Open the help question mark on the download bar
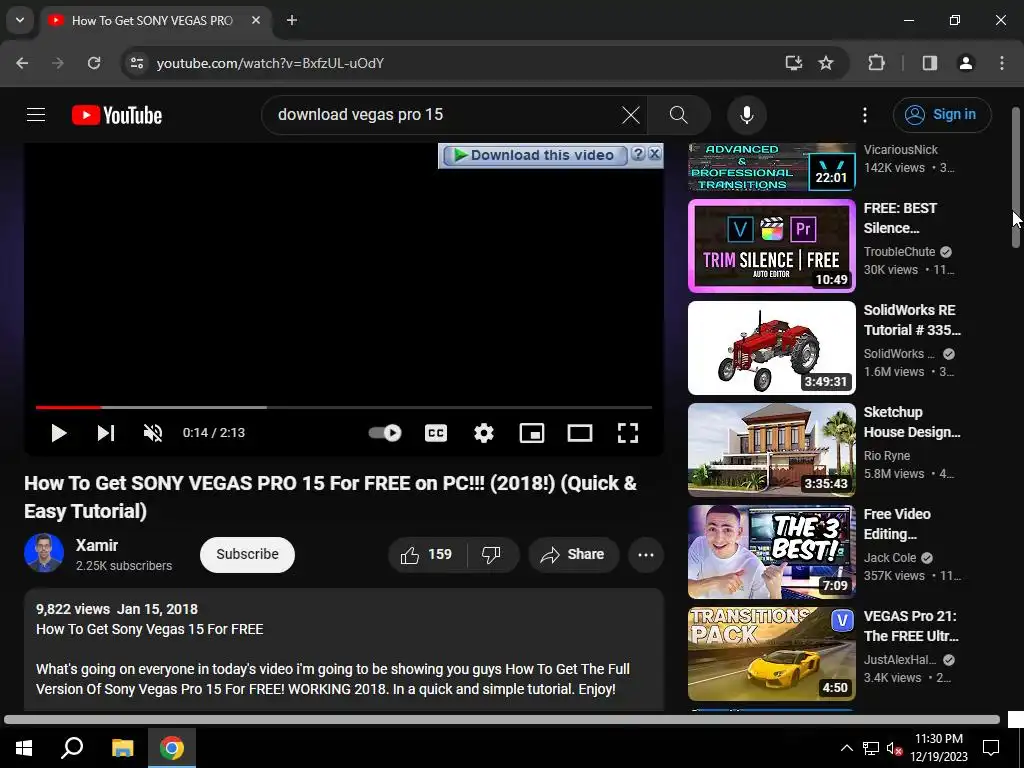 pyautogui.click(x=638, y=154)
